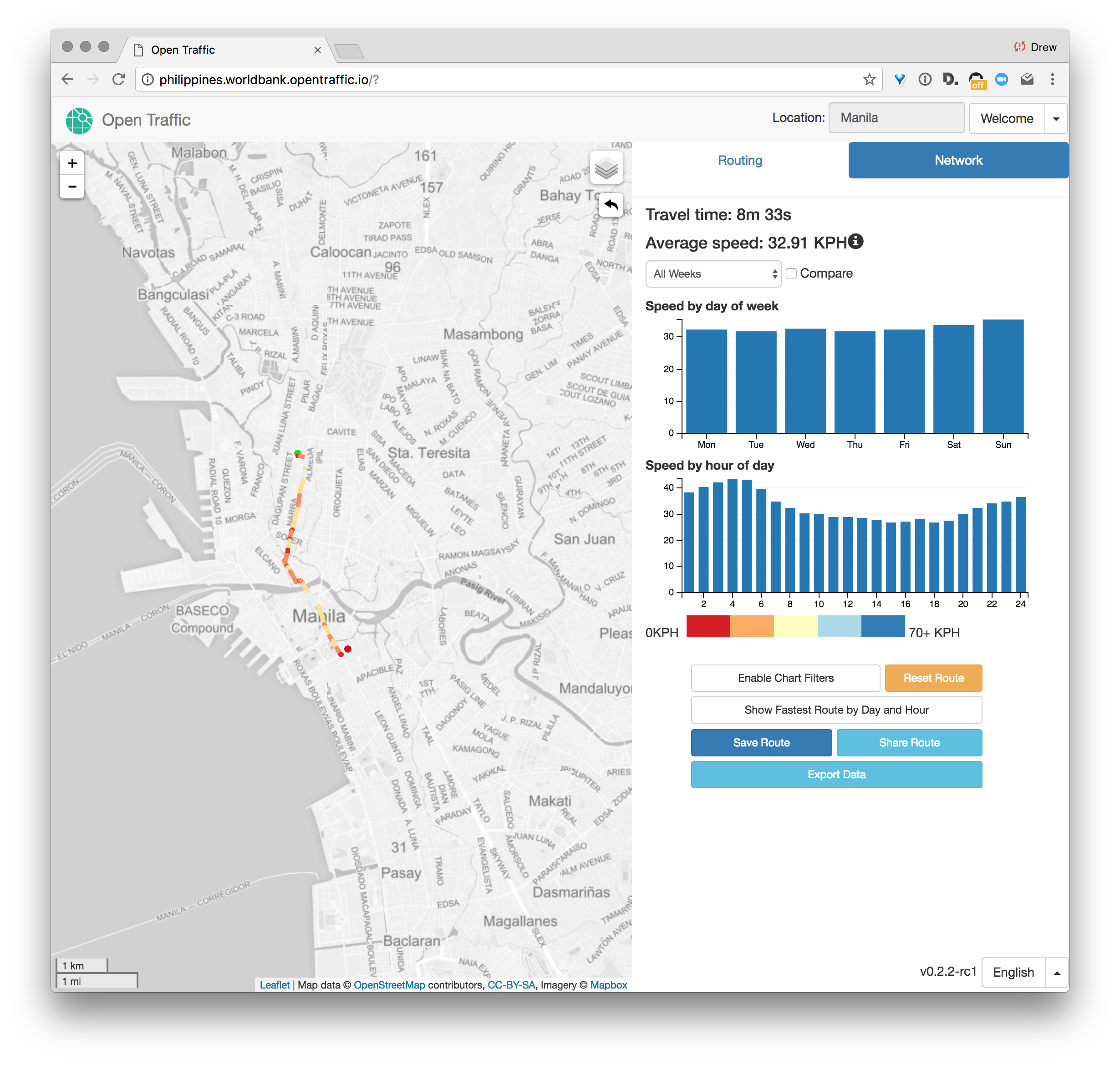The image size is (1120, 1065).
Task: Click Show Fastest Route by Day and Hour
Action: (836, 710)
